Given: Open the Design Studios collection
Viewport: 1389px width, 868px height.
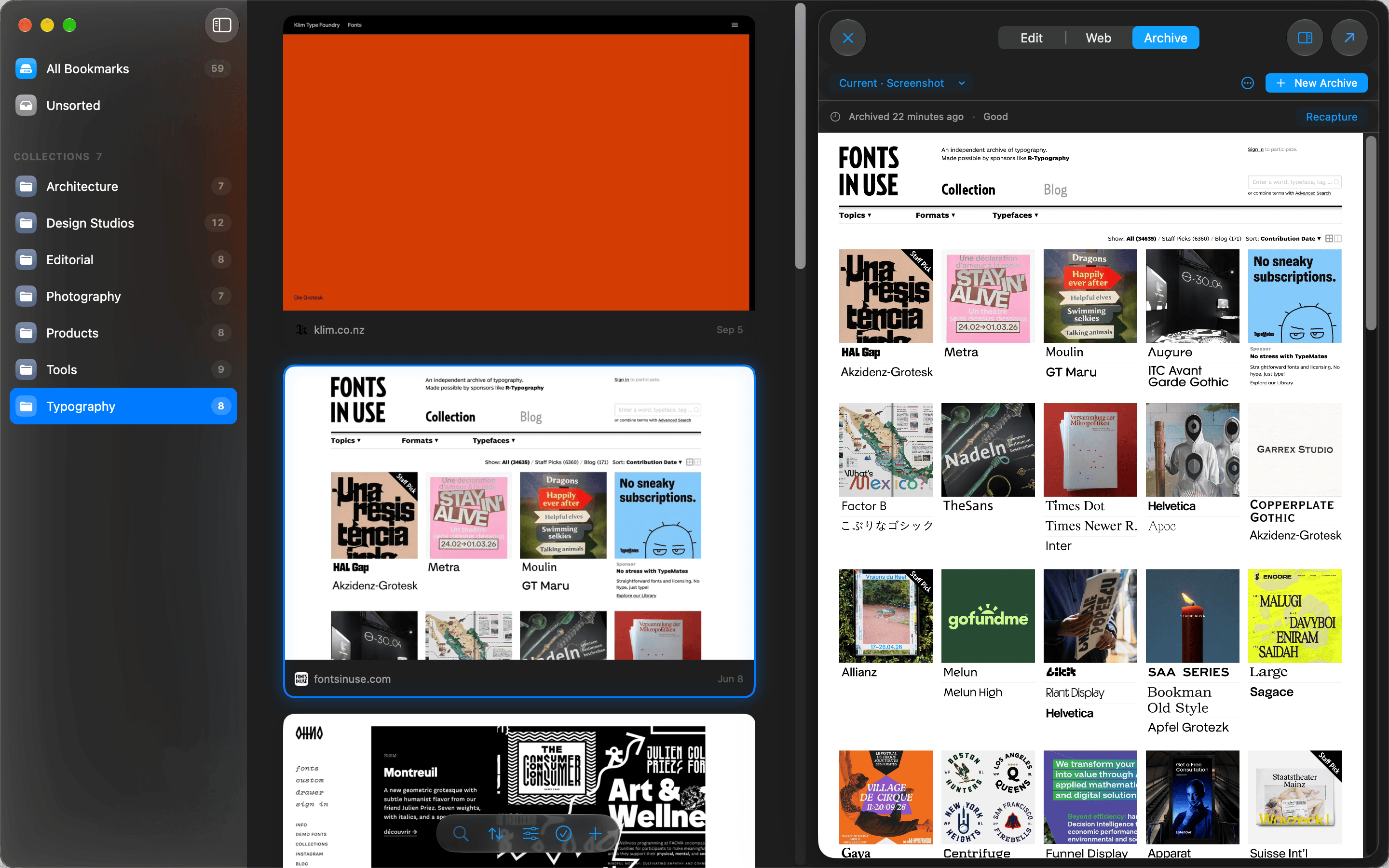Looking at the screenshot, I should pyautogui.click(x=123, y=223).
